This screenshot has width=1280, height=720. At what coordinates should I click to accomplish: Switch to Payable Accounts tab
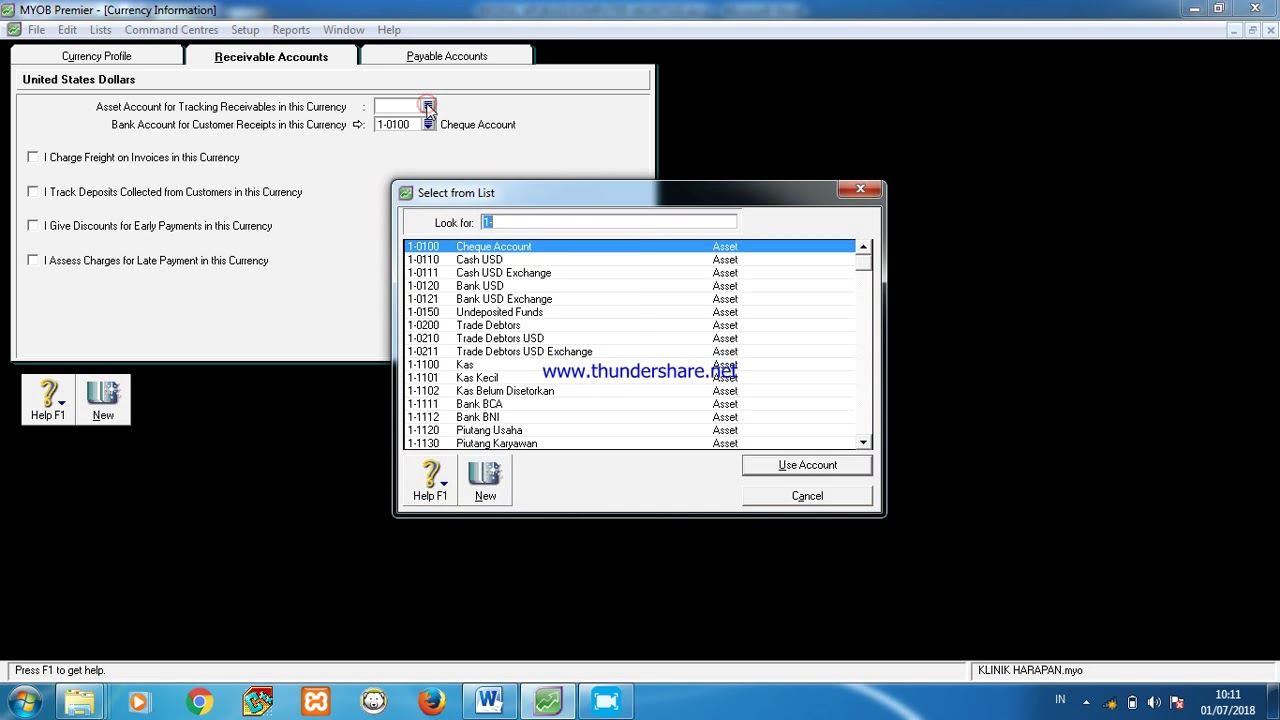(447, 56)
